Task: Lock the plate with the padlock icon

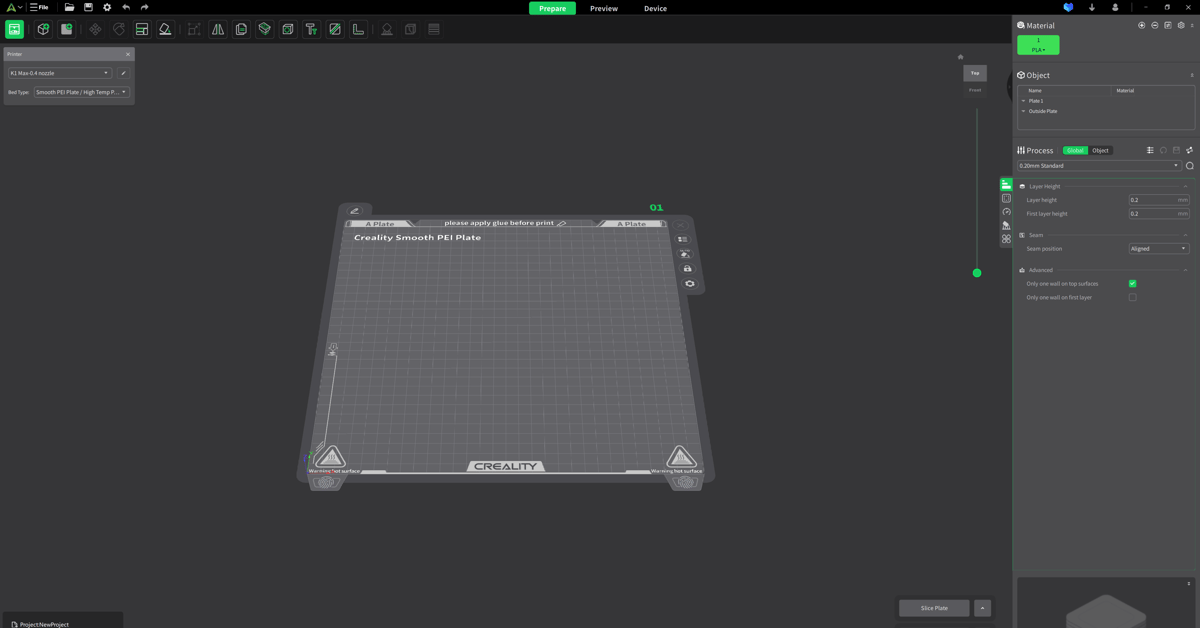Action: point(687,268)
